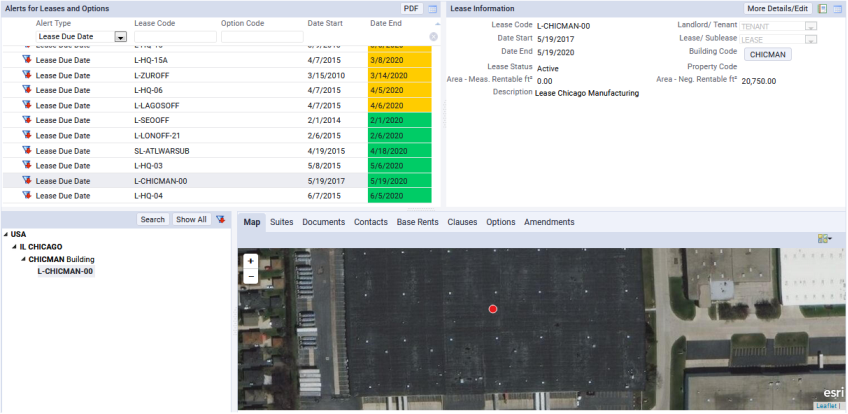Image resolution: width=848 pixels, height=414 pixels.
Task: Open the Landlord/Tenant dropdown
Action: coord(810,25)
